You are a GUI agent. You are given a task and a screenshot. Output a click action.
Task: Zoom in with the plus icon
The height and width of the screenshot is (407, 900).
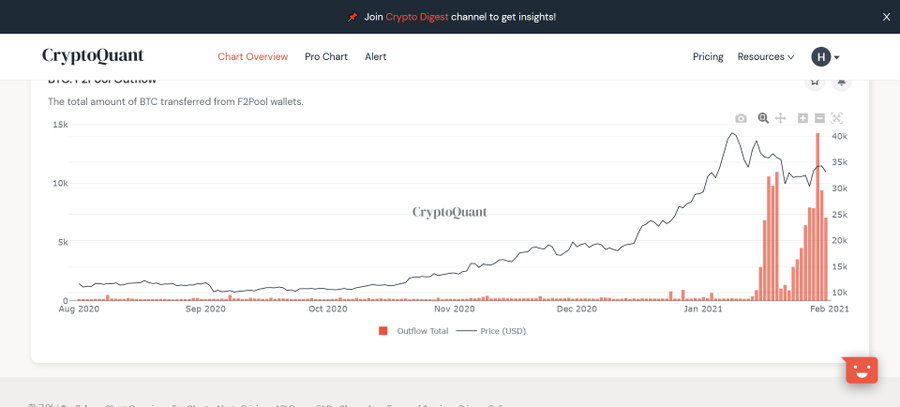click(802, 118)
